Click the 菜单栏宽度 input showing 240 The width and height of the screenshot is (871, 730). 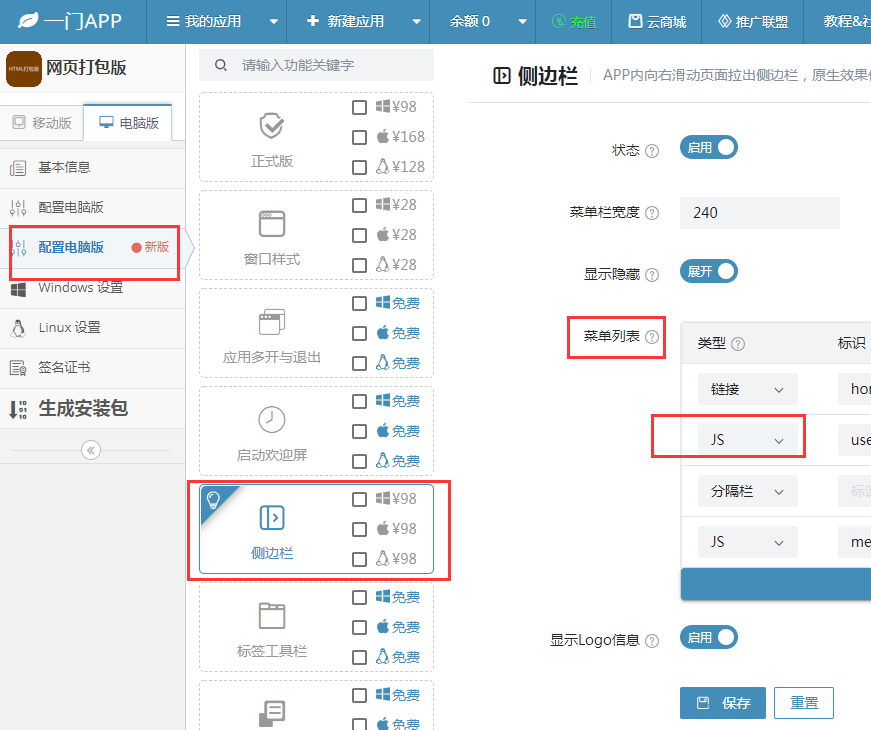point(759,213)
